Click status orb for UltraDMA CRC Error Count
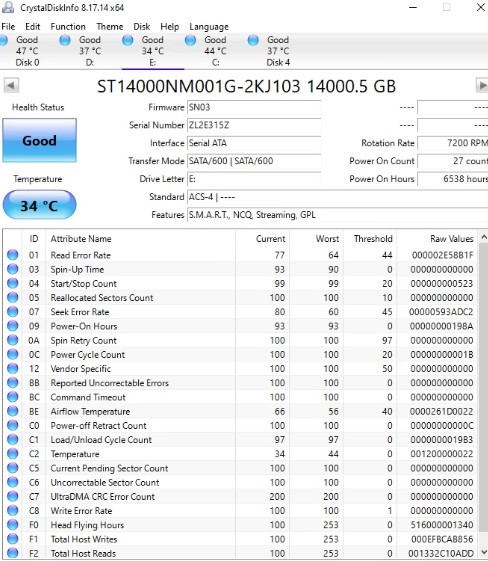 pyautogui.click(x=13, y=496)
